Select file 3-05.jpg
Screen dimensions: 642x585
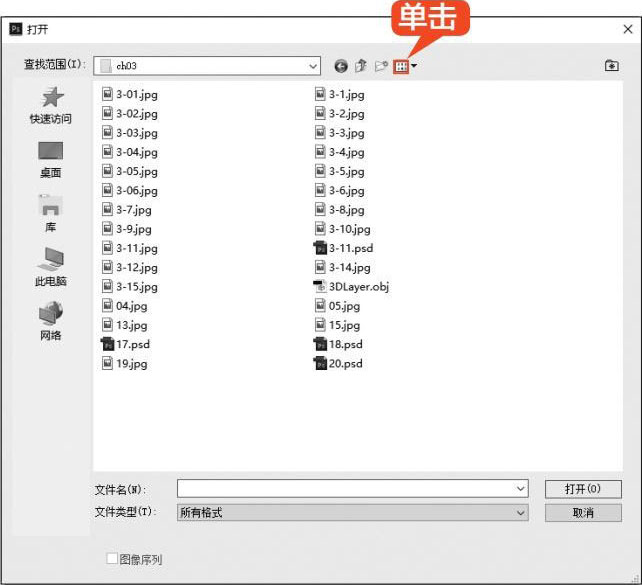pyautogui.click(x=129, y=171)
